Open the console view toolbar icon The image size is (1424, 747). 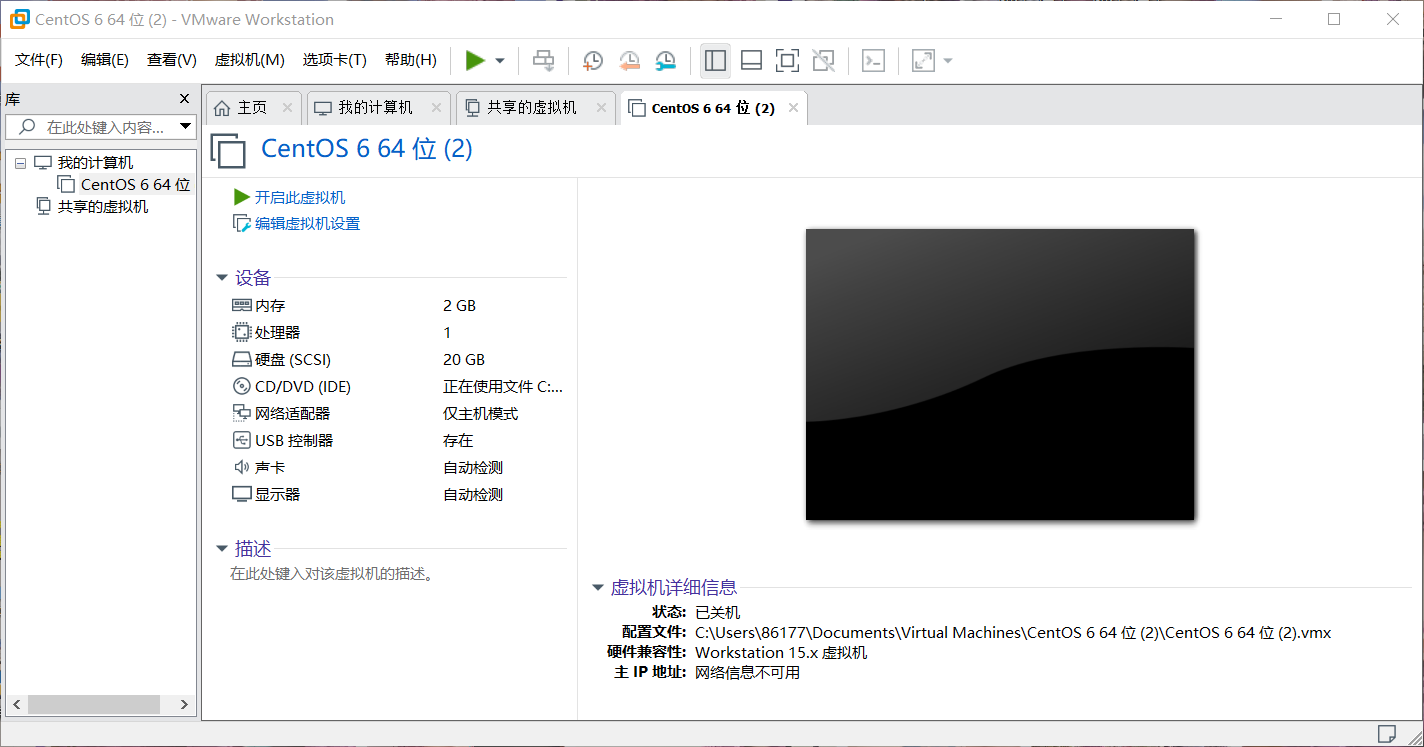click(x=873, y=61)
